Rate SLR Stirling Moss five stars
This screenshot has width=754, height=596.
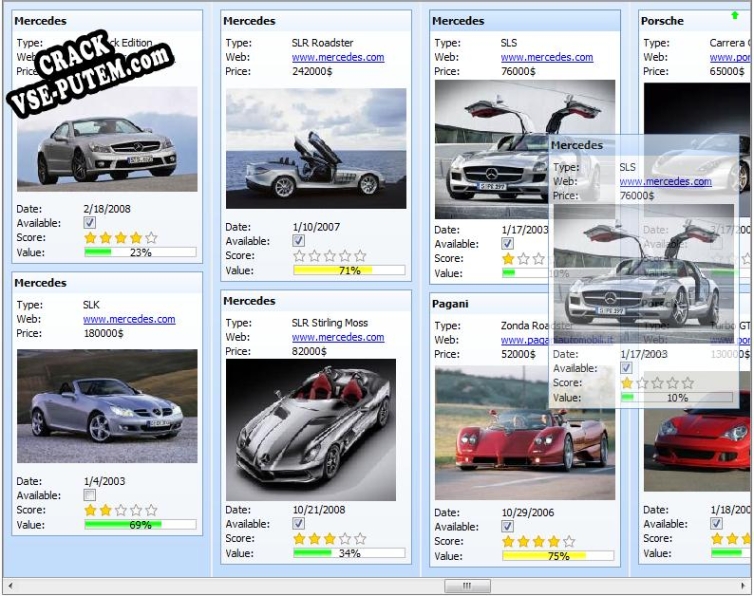point(361,539)
